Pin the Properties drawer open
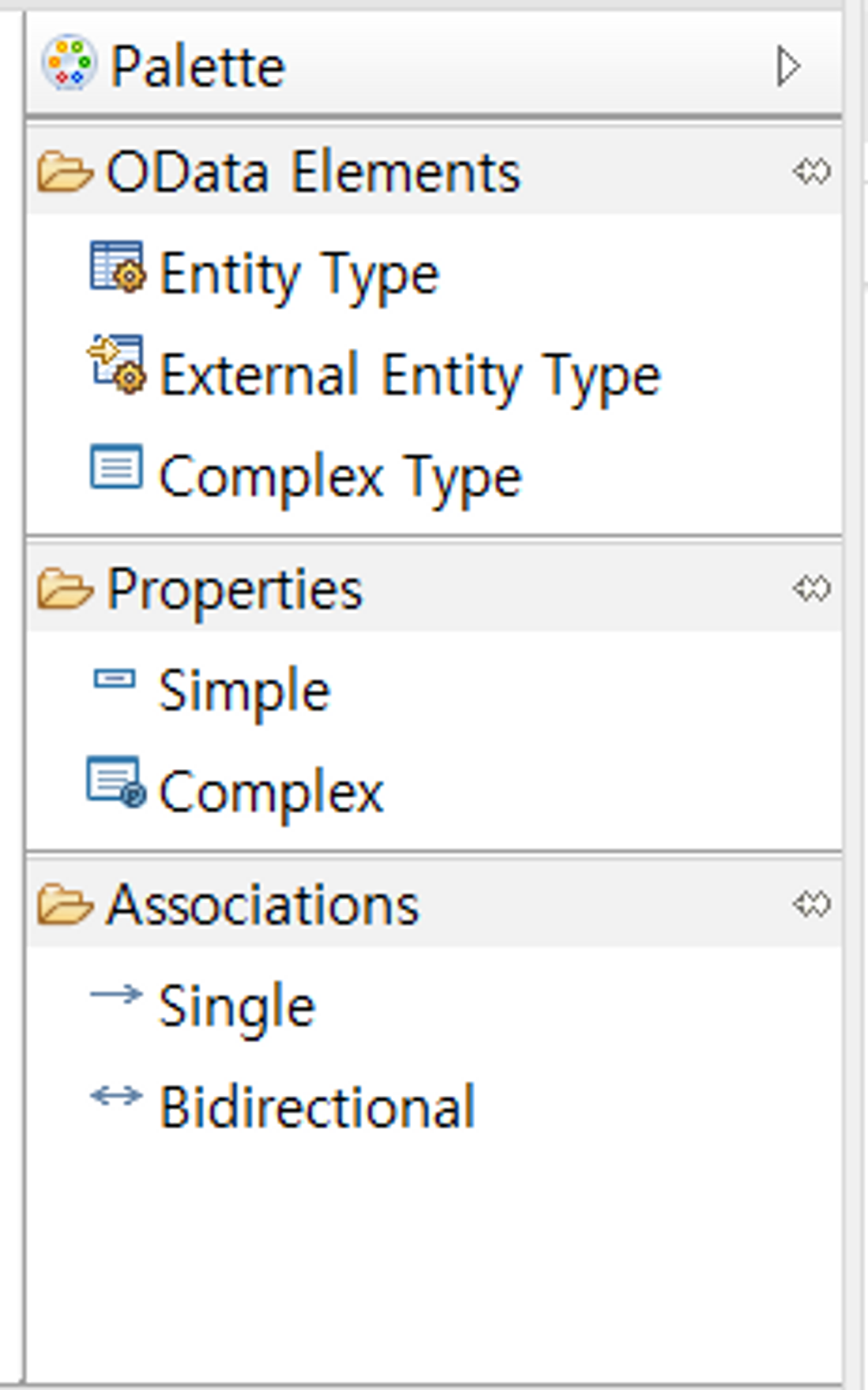 (x=811, y=589)
